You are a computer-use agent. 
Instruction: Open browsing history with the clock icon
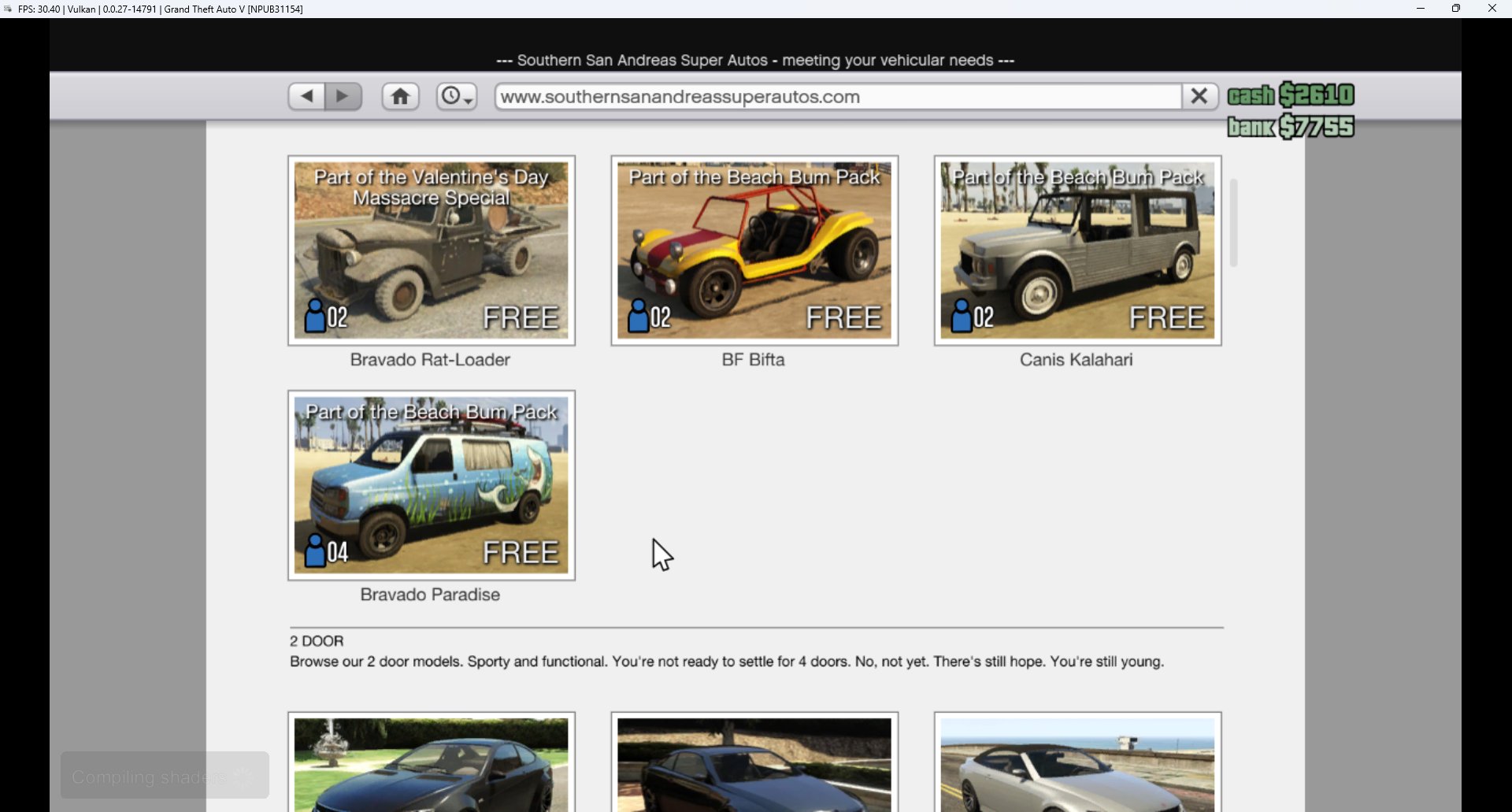(451, 95)
